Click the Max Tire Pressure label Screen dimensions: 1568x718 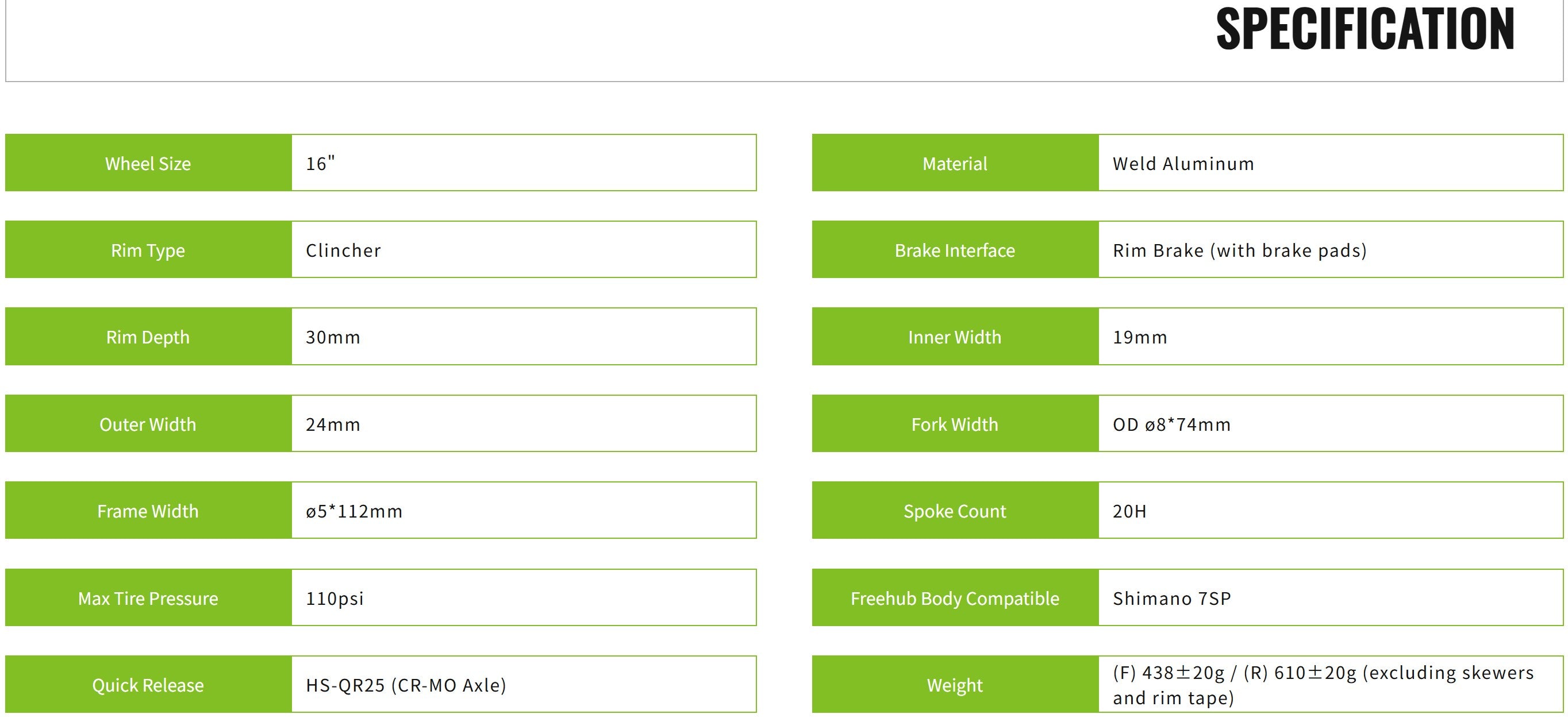pyautogui.click(x=148, y=598)
